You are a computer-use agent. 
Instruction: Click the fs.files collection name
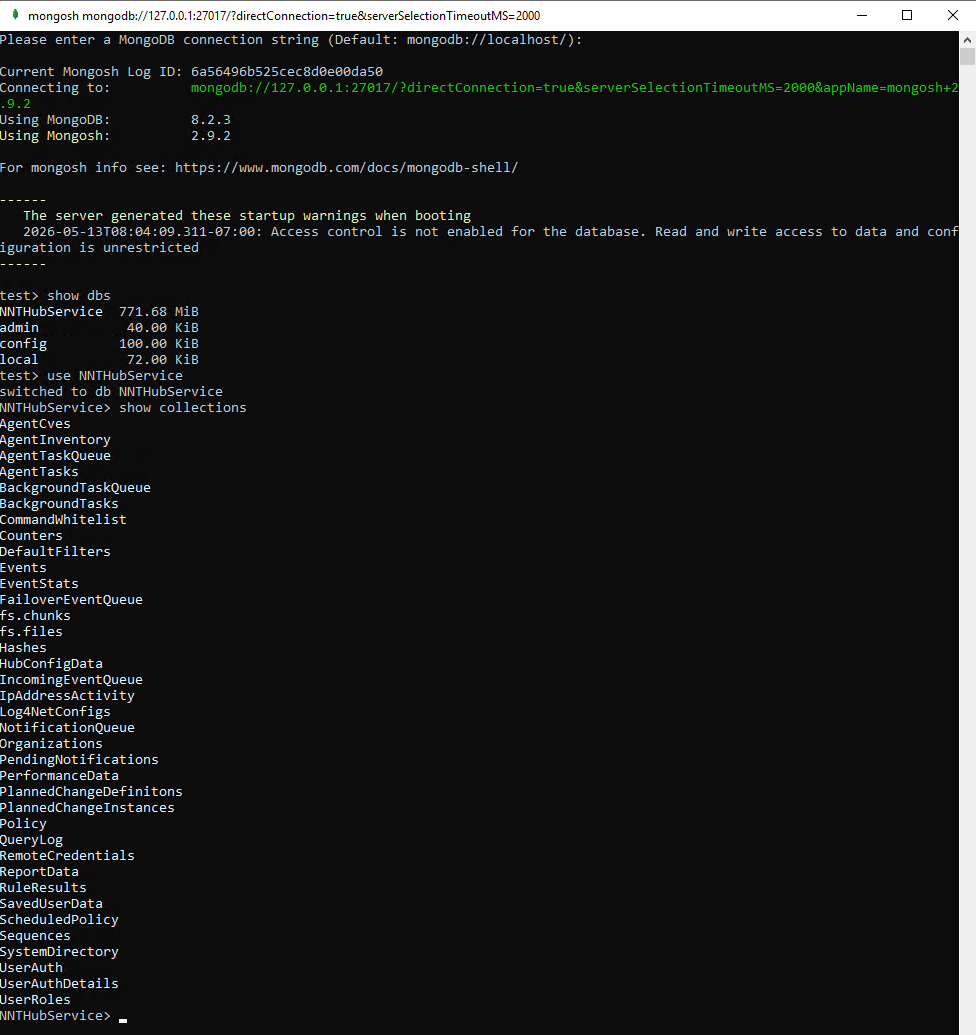pyautogui.click(x=31, y=632)
